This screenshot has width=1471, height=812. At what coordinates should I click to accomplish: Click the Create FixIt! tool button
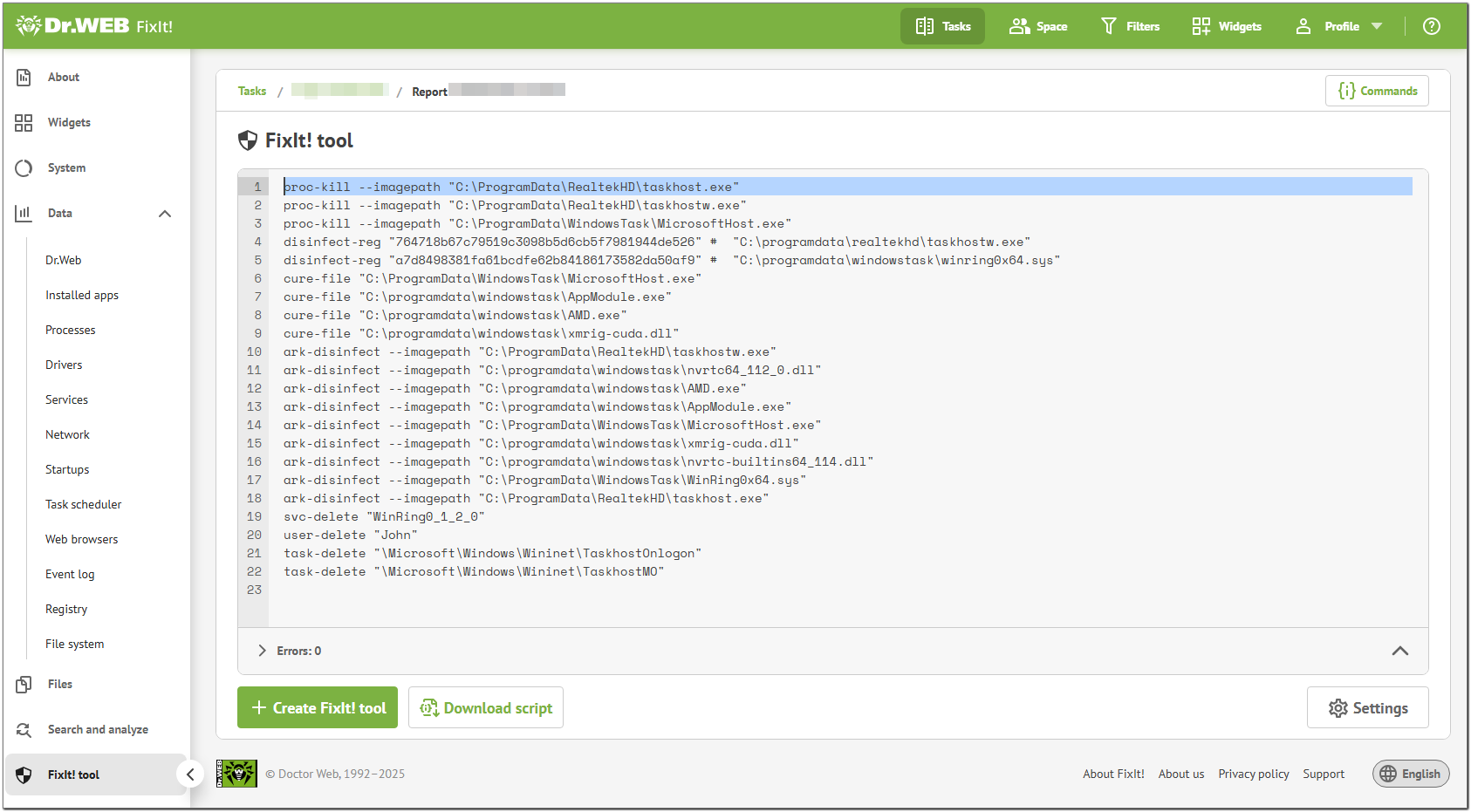tap(318, 707)
